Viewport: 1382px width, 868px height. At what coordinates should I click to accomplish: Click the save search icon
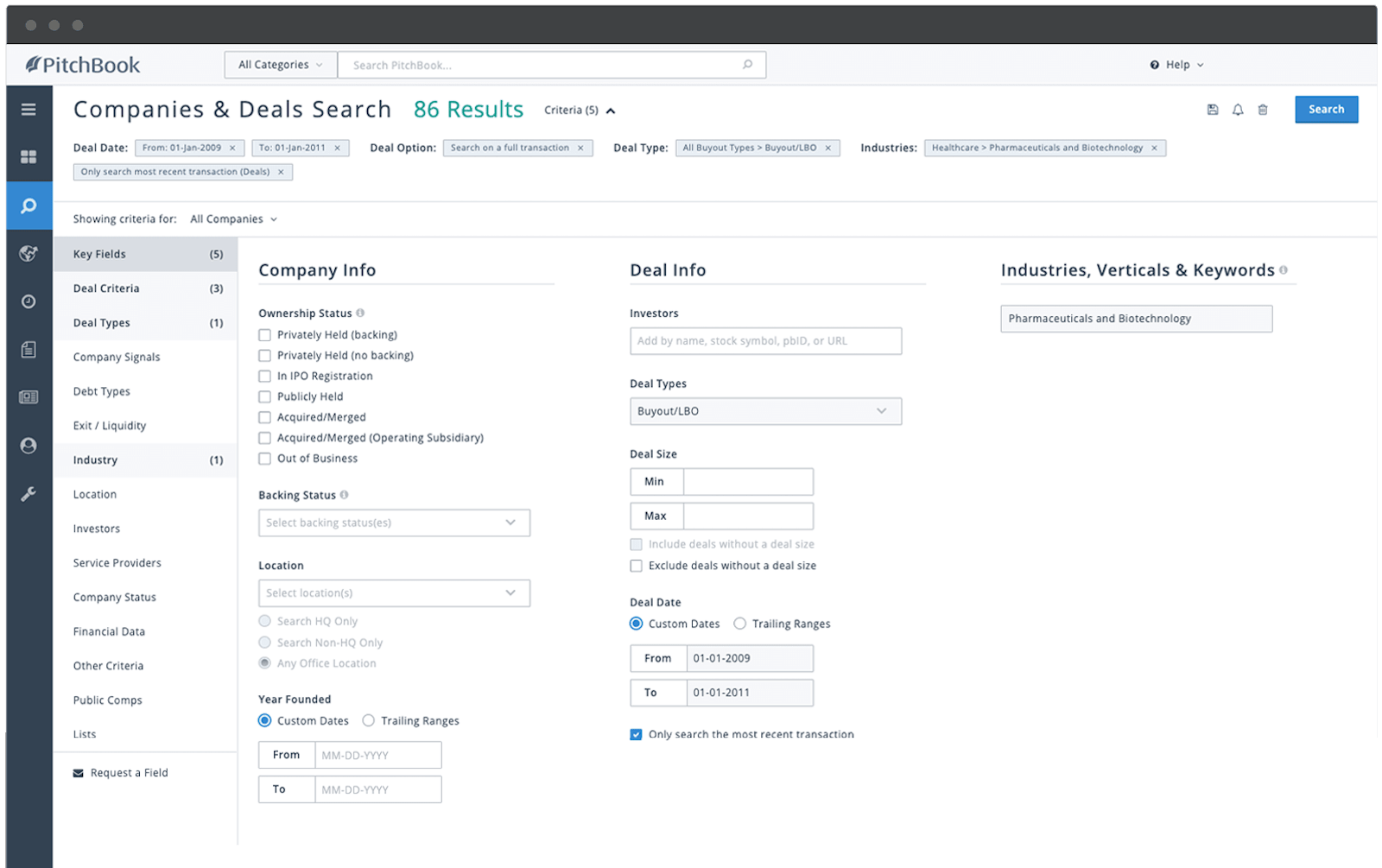click(x=1213, y=110)
